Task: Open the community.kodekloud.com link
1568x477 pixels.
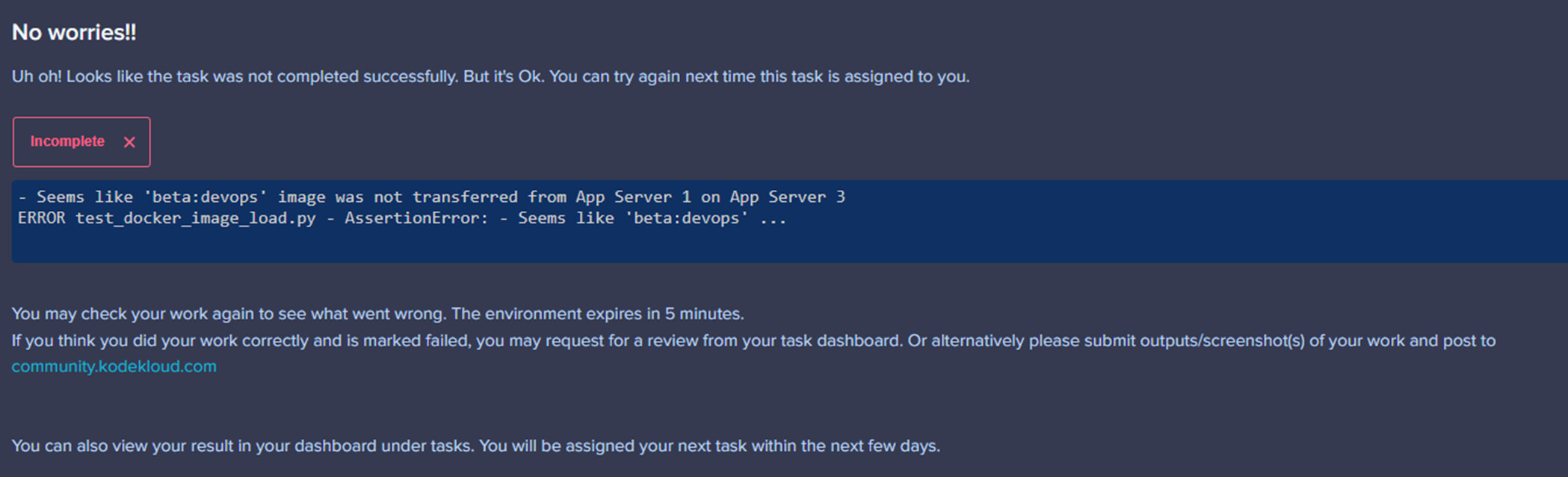Action: tap(114, 366)
